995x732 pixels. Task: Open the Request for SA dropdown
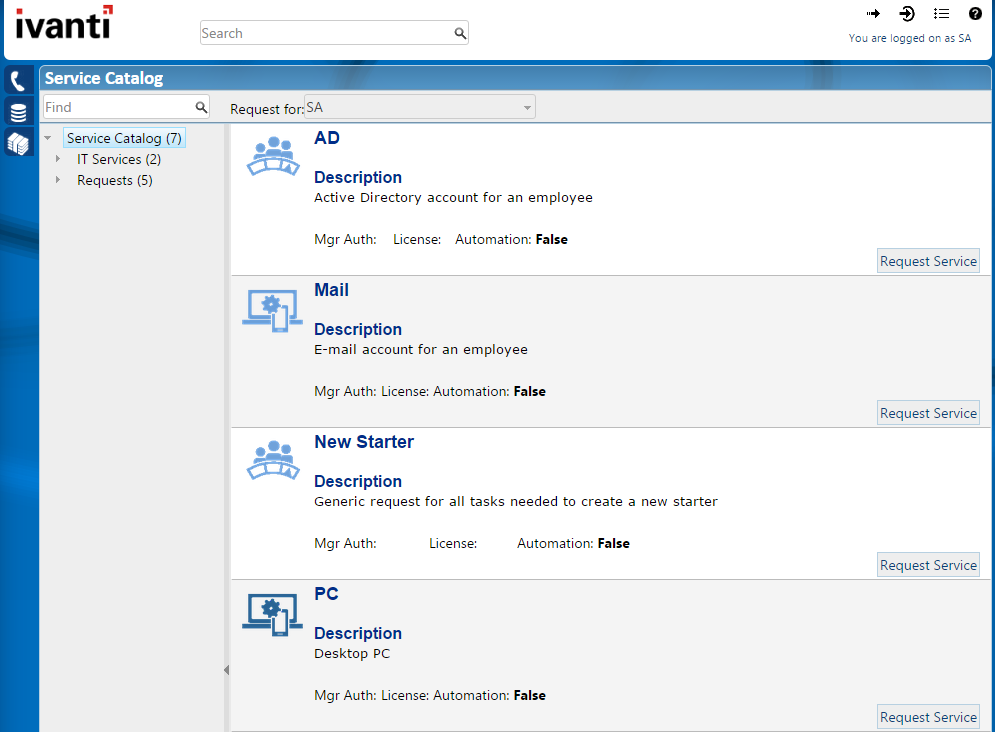pos(419,107)
